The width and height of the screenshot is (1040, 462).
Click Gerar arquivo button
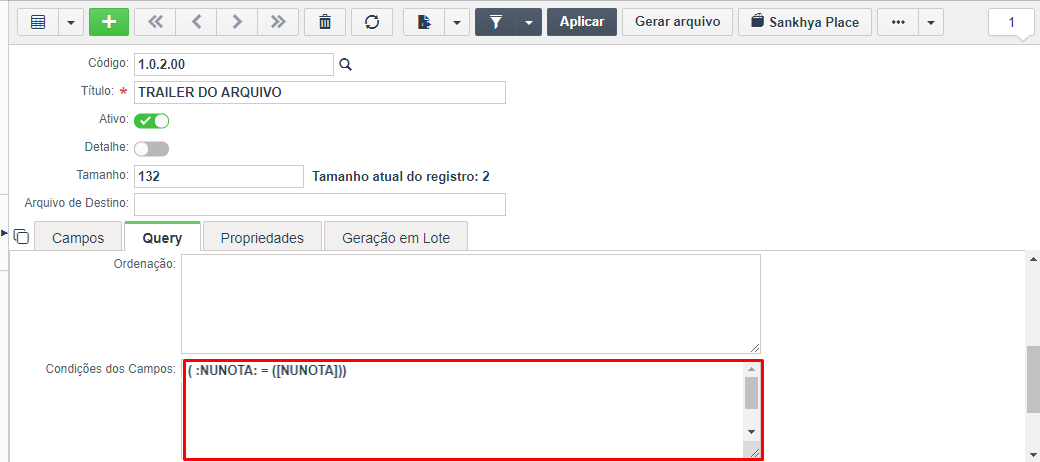(677, 22)
